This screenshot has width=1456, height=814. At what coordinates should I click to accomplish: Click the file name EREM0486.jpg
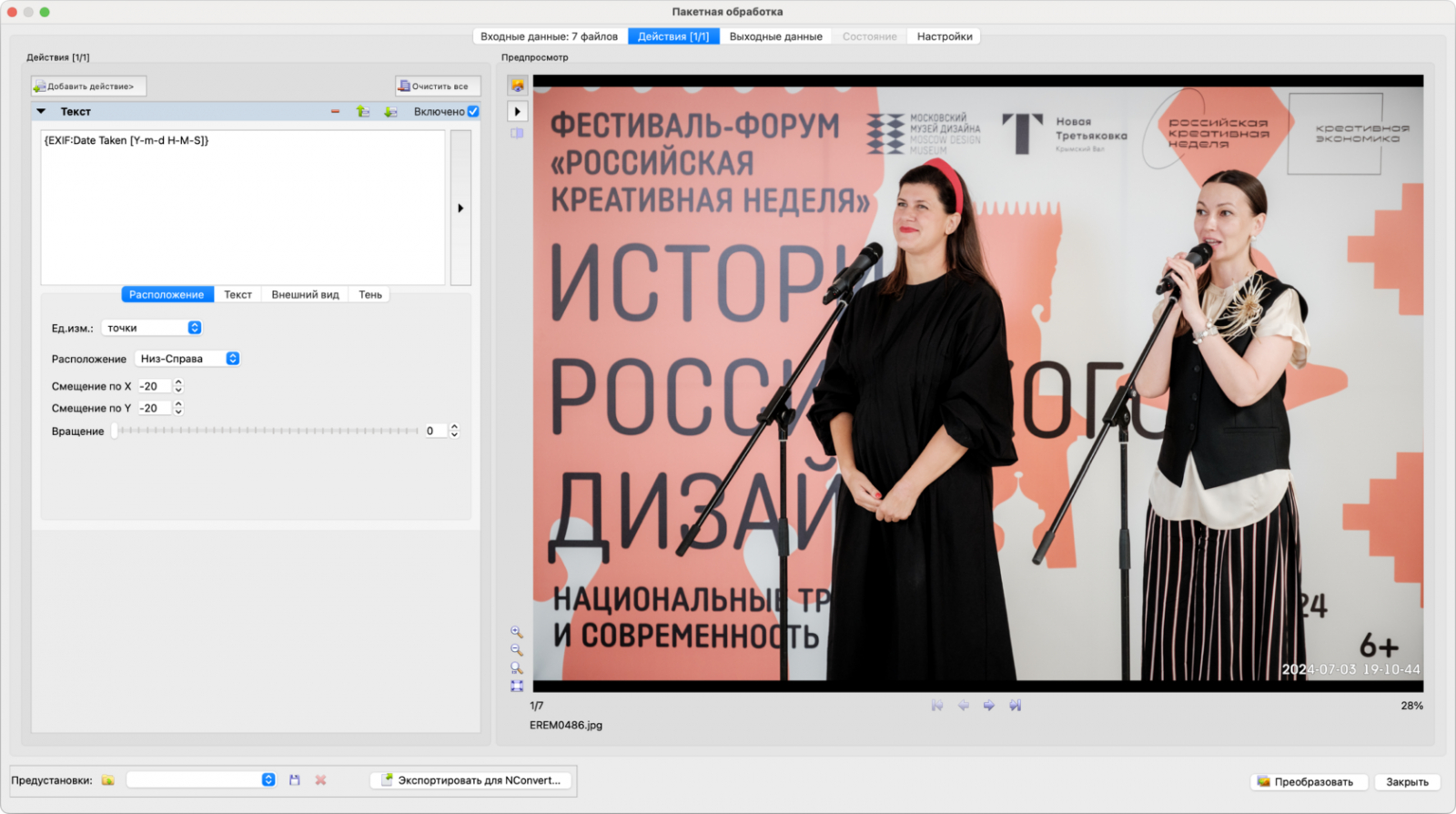click(x=566, y=726)
